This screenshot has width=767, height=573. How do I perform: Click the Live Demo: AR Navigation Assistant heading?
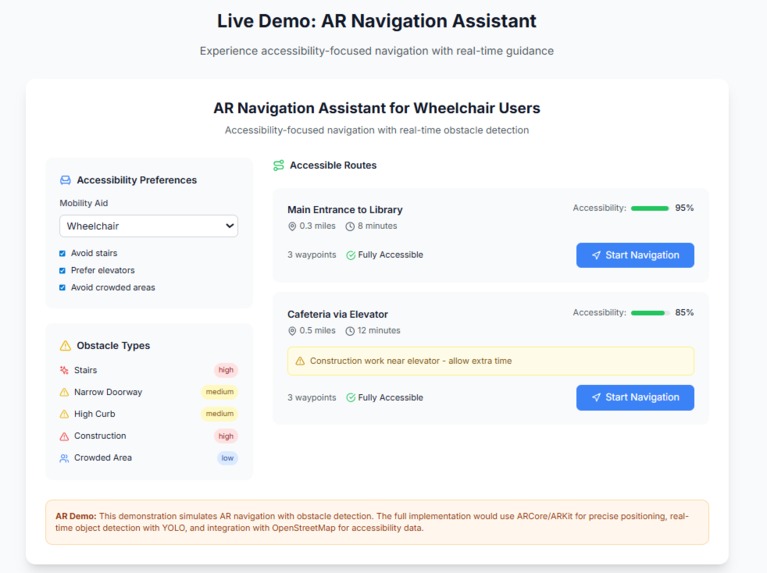coord(377,21)
